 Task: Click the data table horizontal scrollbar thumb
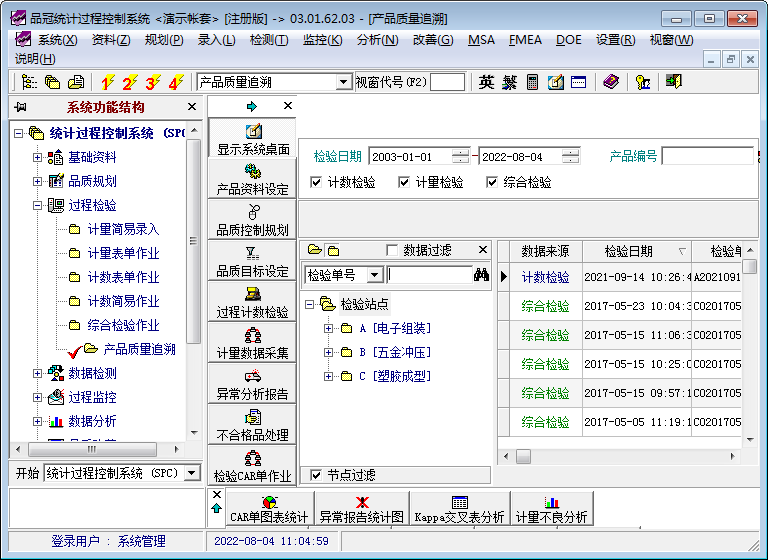(x=523, y=456)
